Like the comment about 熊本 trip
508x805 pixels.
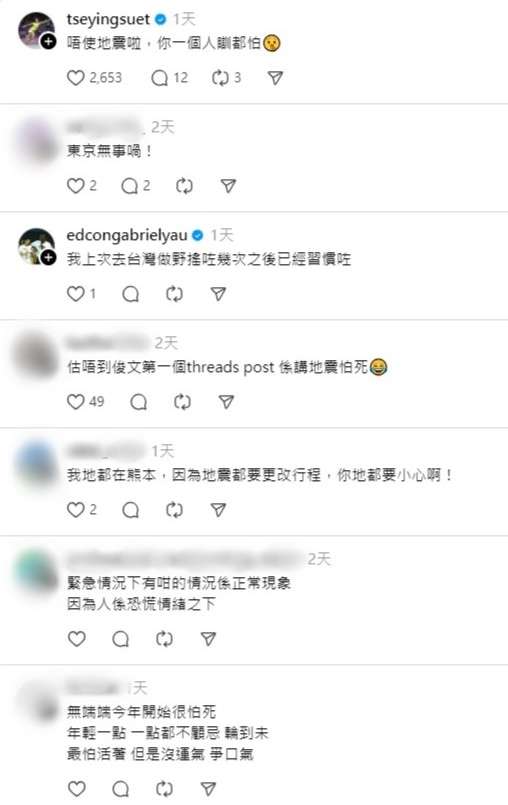point(76,510)
